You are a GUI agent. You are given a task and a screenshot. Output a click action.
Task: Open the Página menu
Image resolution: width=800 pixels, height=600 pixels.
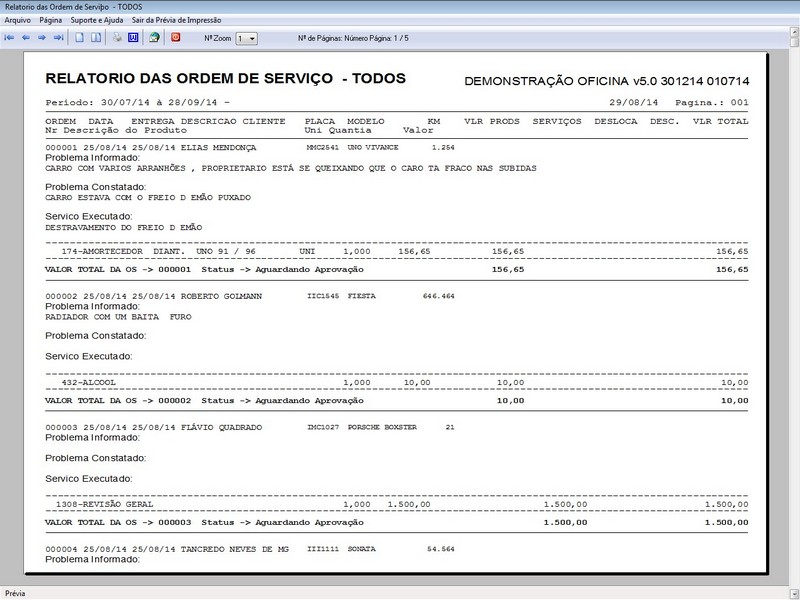[51, 20]
